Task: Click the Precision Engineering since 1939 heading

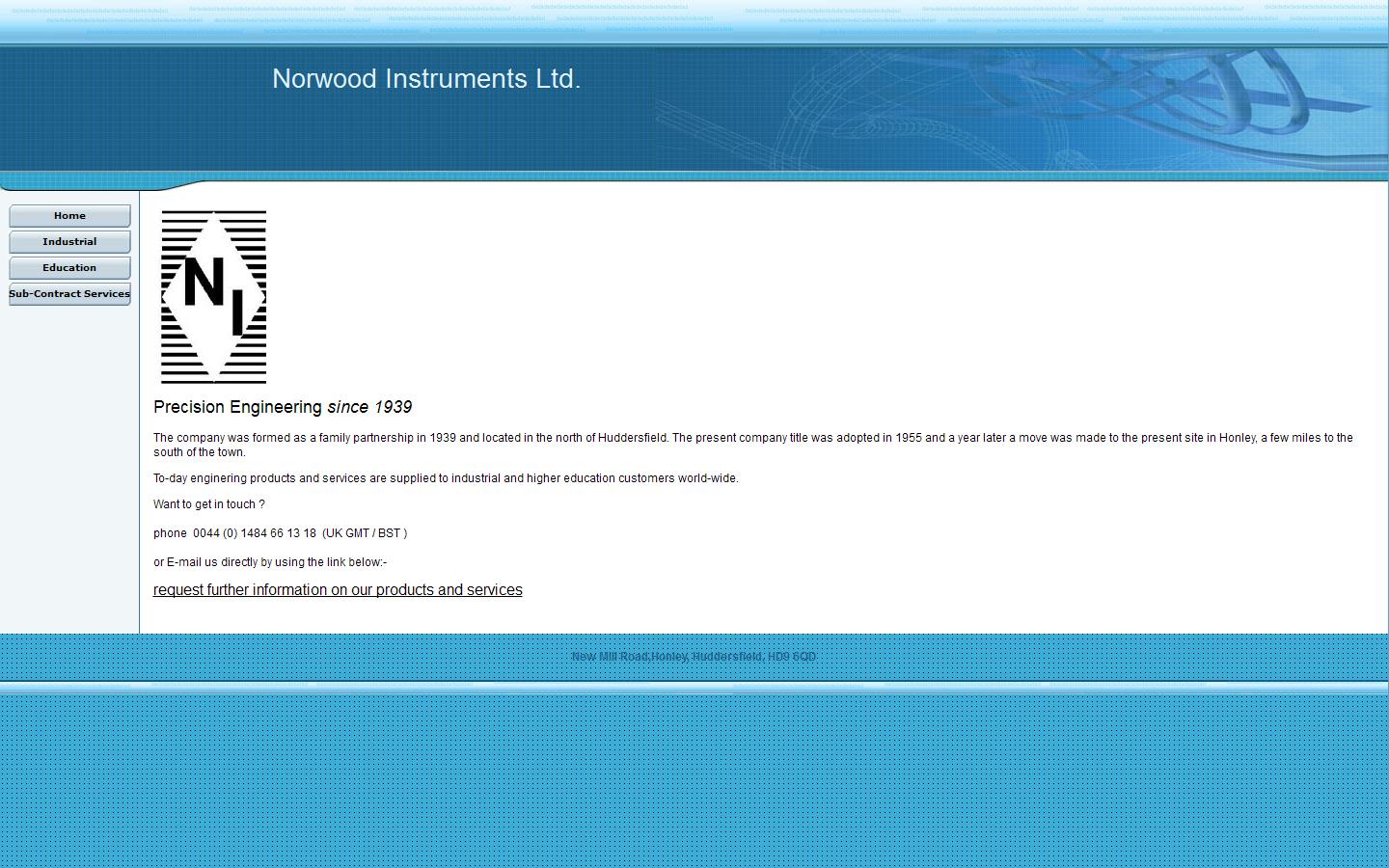Action: pyautogui.click(x=282, y=406)
